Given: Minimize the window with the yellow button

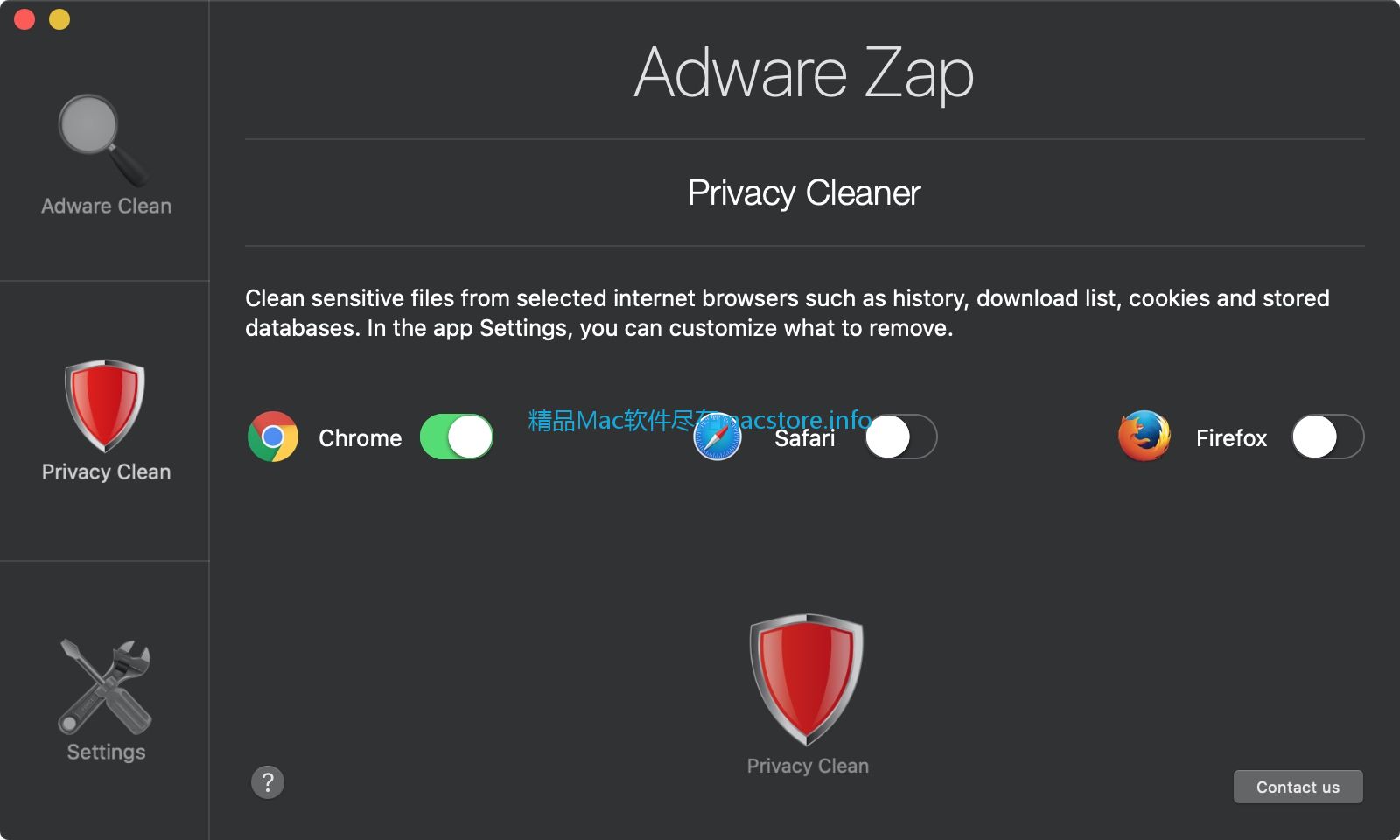Looking at the screenshot, I should 59,19.
